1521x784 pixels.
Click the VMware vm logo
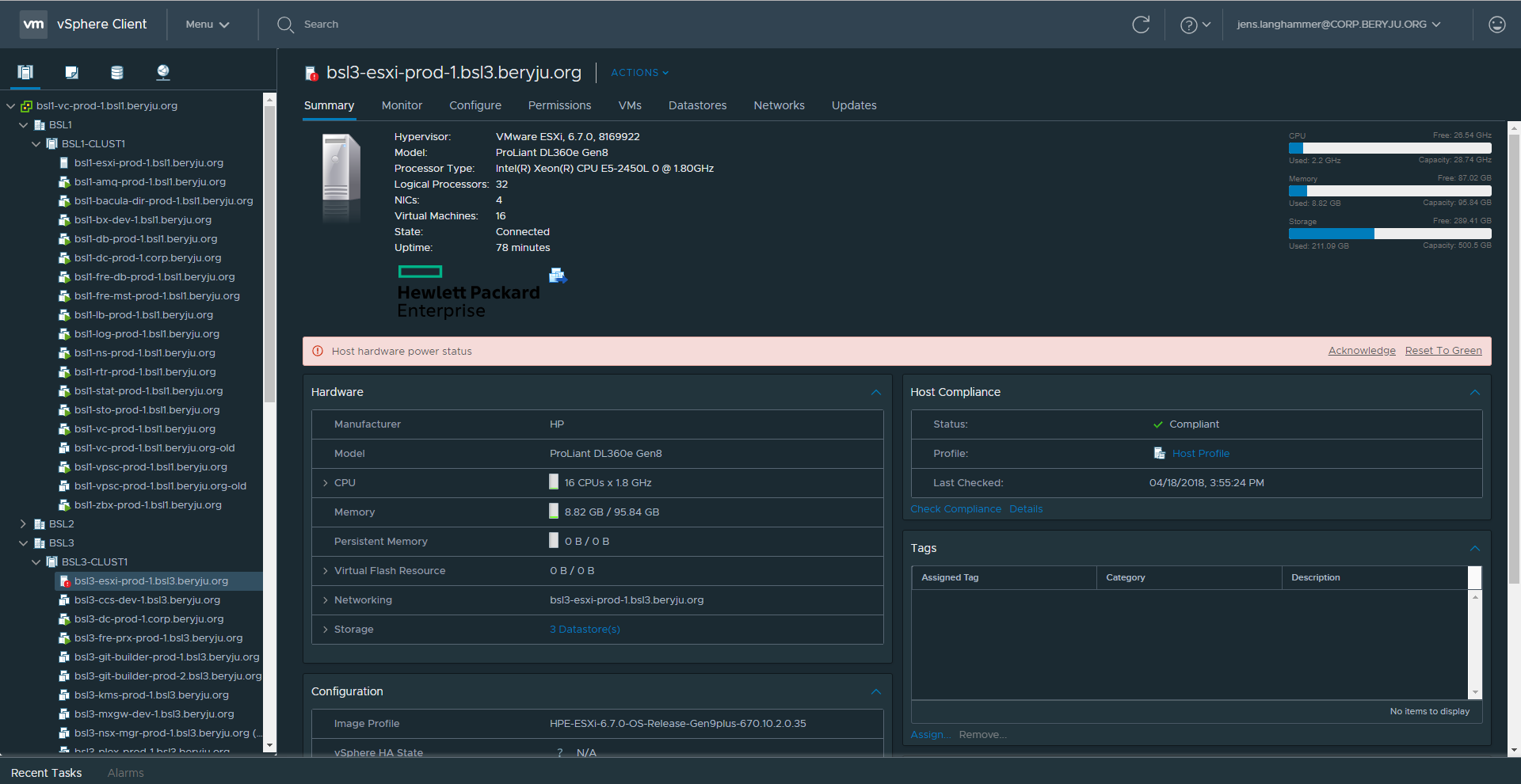pyautogui.click(x=33, y=25)
